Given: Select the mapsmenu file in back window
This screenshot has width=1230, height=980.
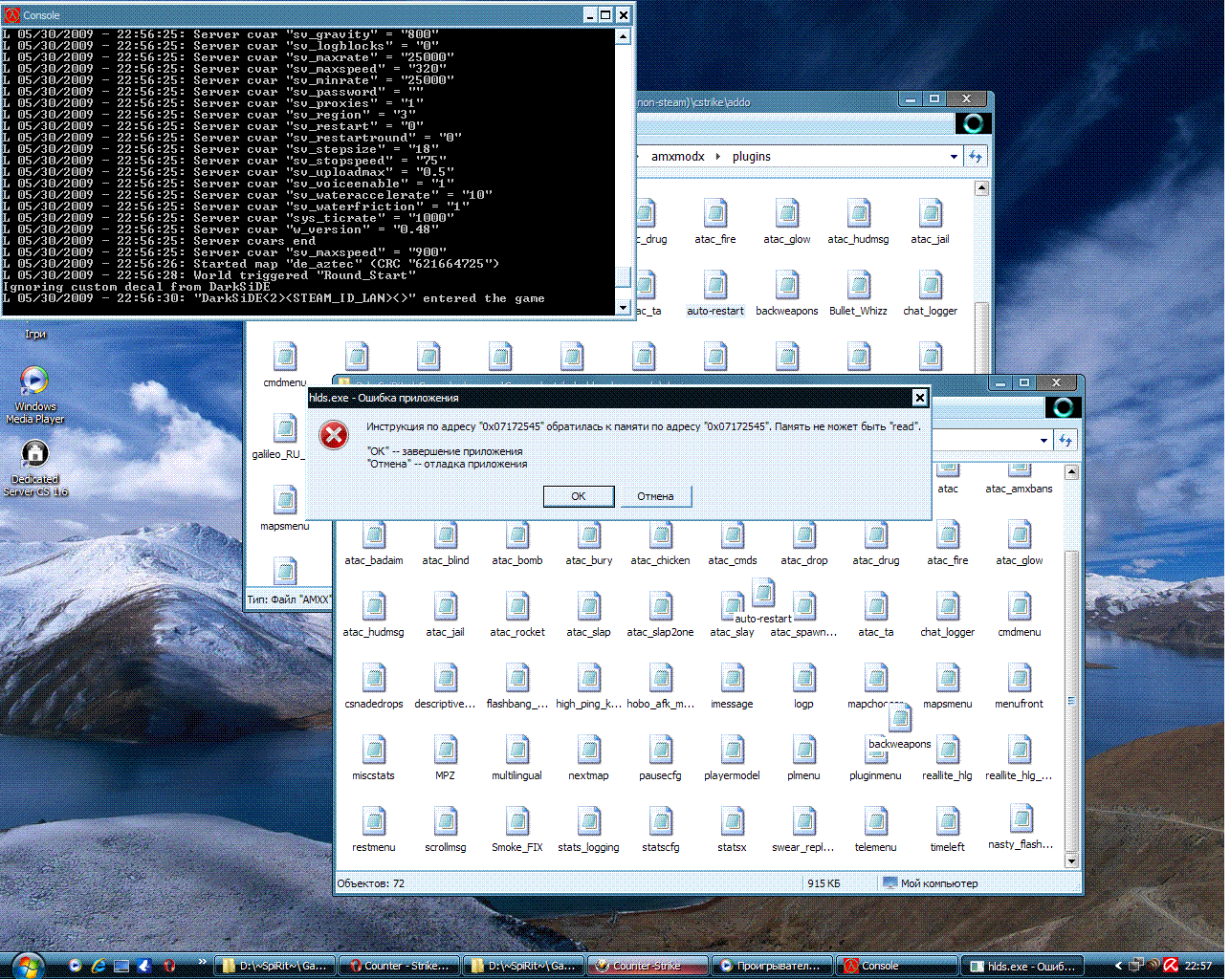Looking at the screenshot, I should 285,510.
